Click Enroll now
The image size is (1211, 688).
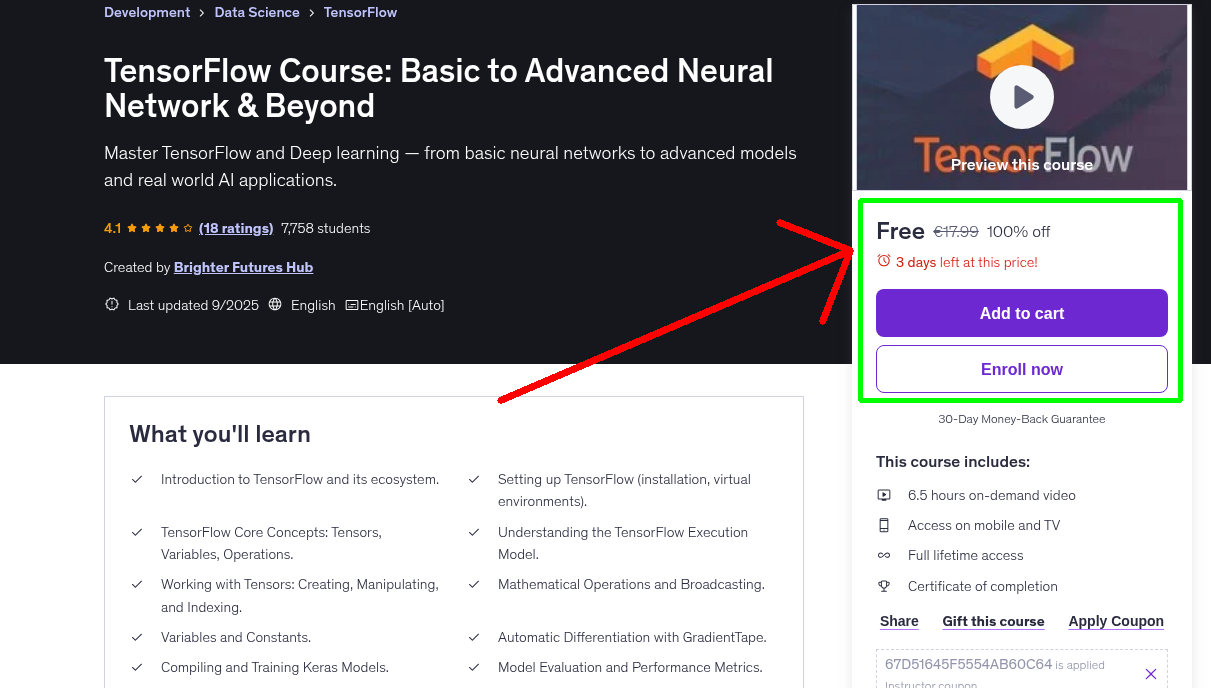point(1021,369)
